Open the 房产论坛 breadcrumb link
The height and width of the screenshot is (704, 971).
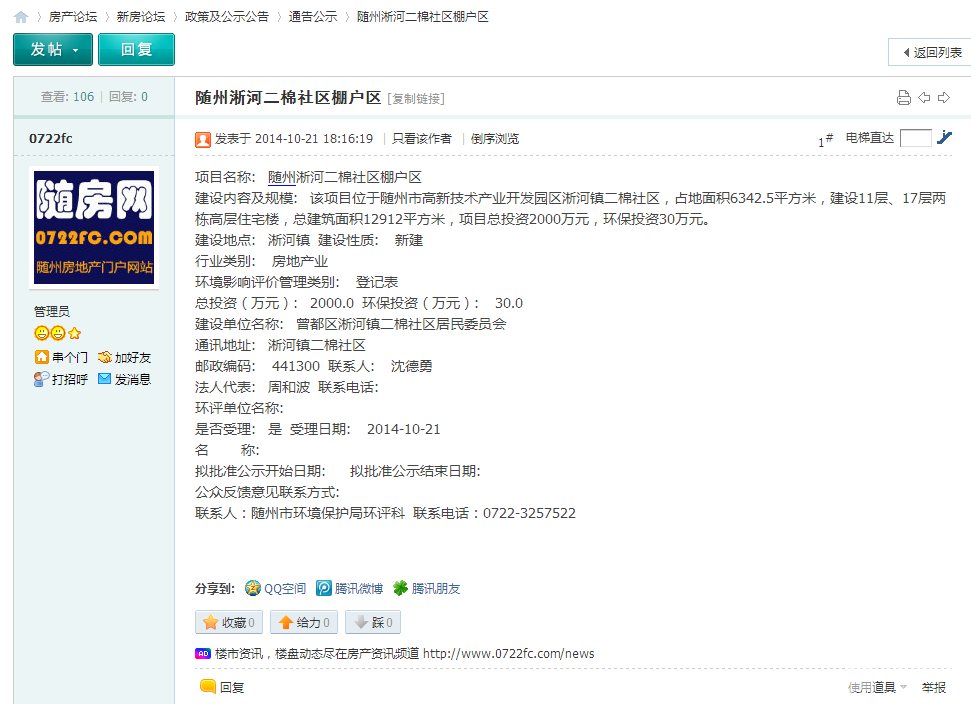click(73, 17)
